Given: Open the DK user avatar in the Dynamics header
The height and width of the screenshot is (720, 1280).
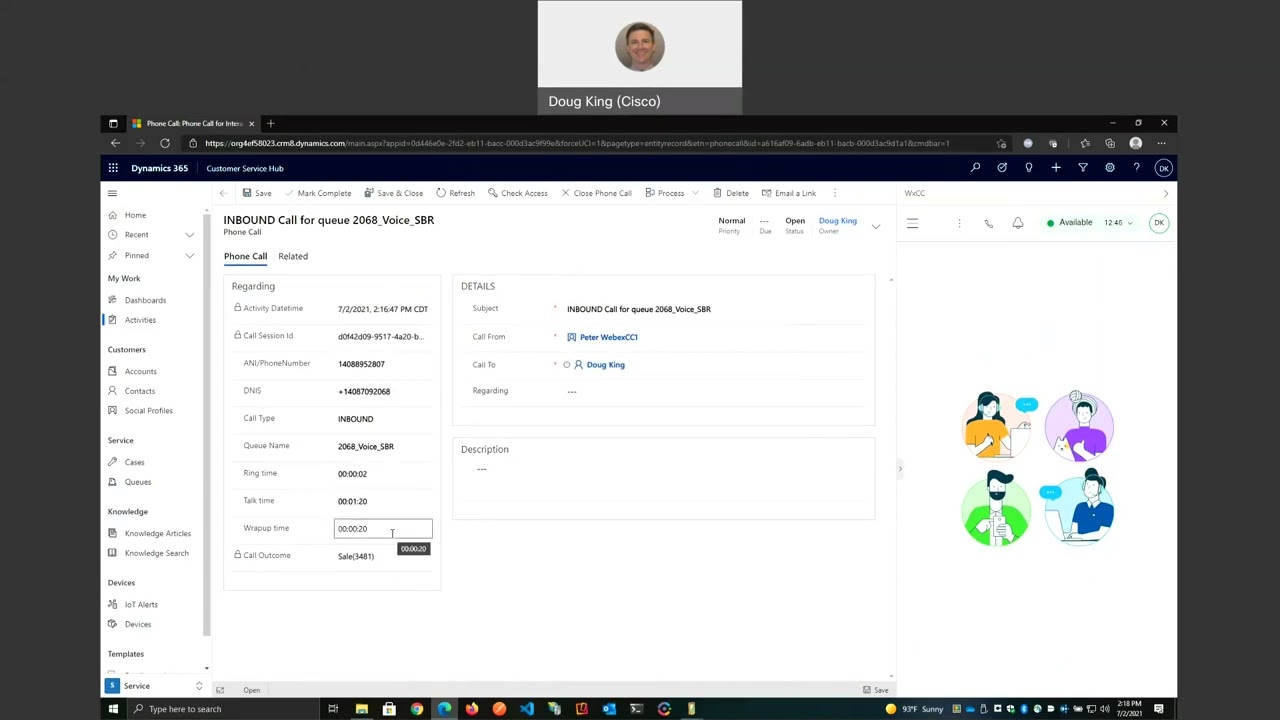Looking at the screenshot, I should (x=1163, y=168).
